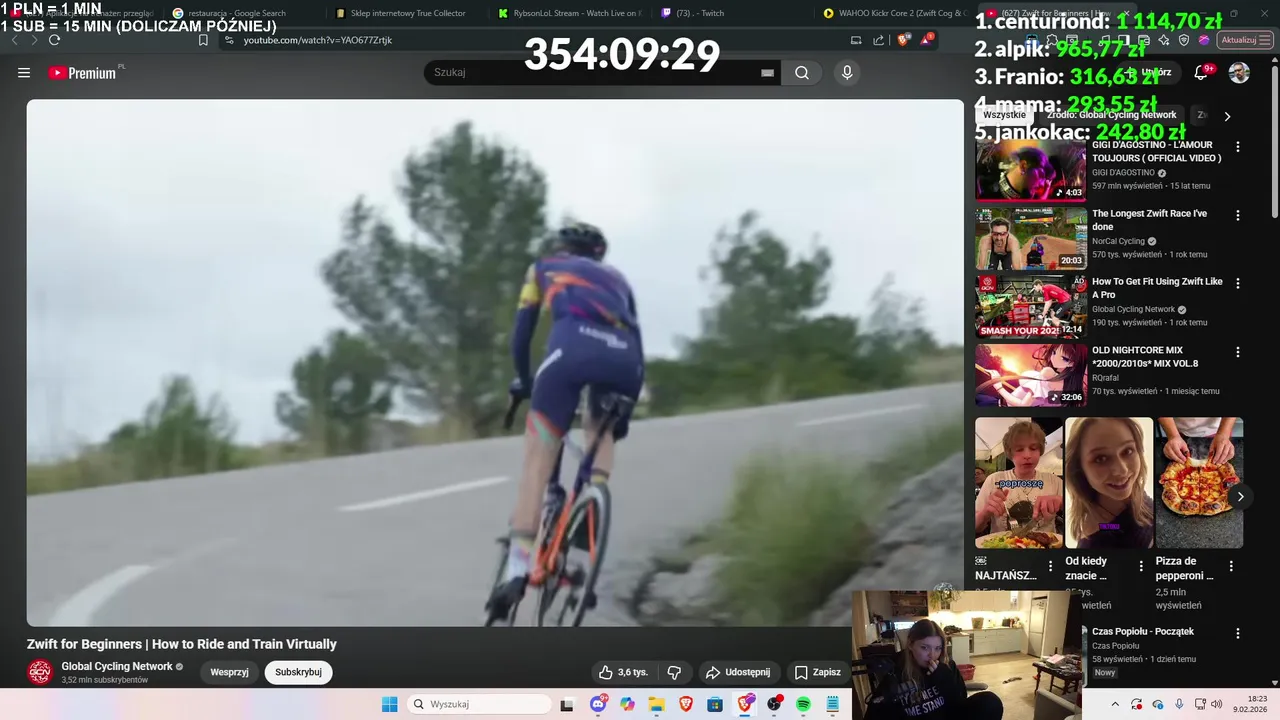Open the taskbar clock and date
The width and height of the screenshot is (1280, 720).
1250,704
